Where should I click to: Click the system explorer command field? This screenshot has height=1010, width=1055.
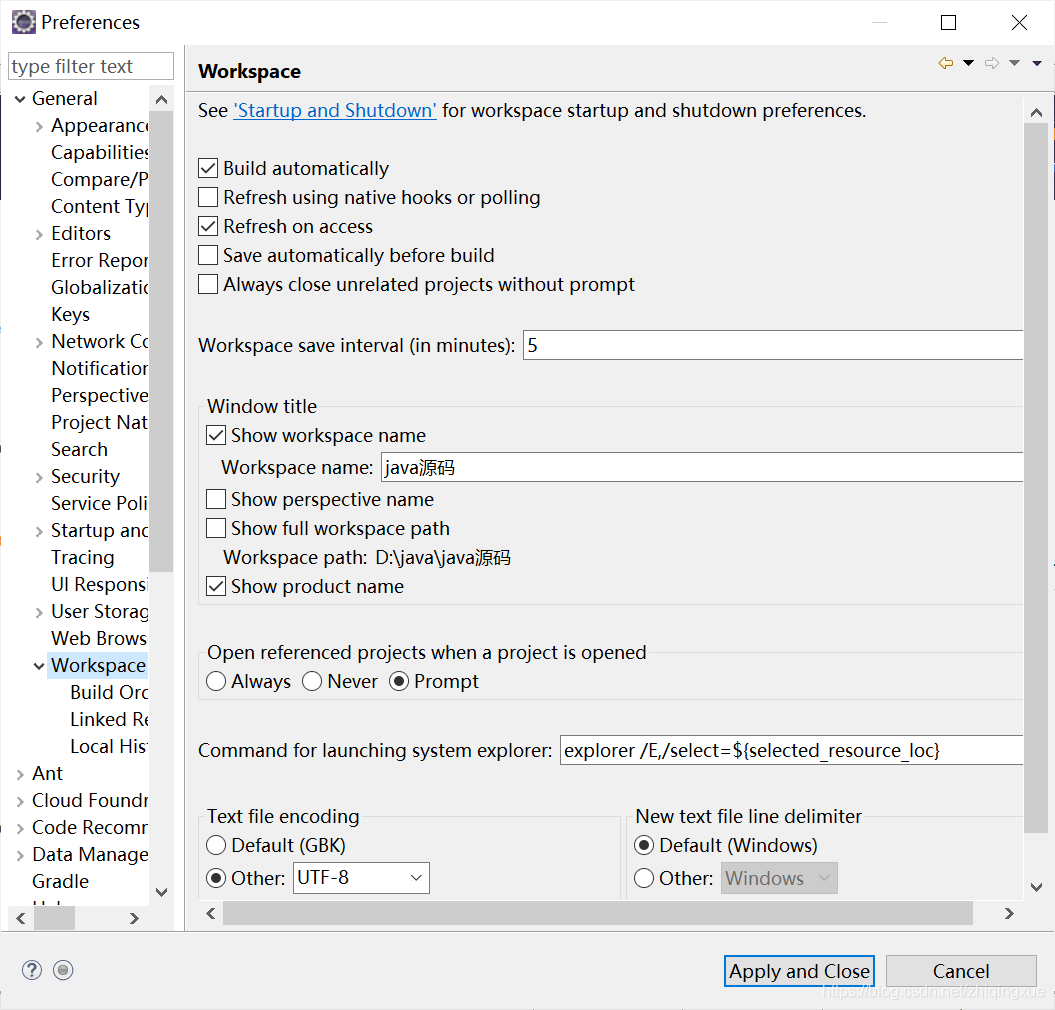(791, 750)
